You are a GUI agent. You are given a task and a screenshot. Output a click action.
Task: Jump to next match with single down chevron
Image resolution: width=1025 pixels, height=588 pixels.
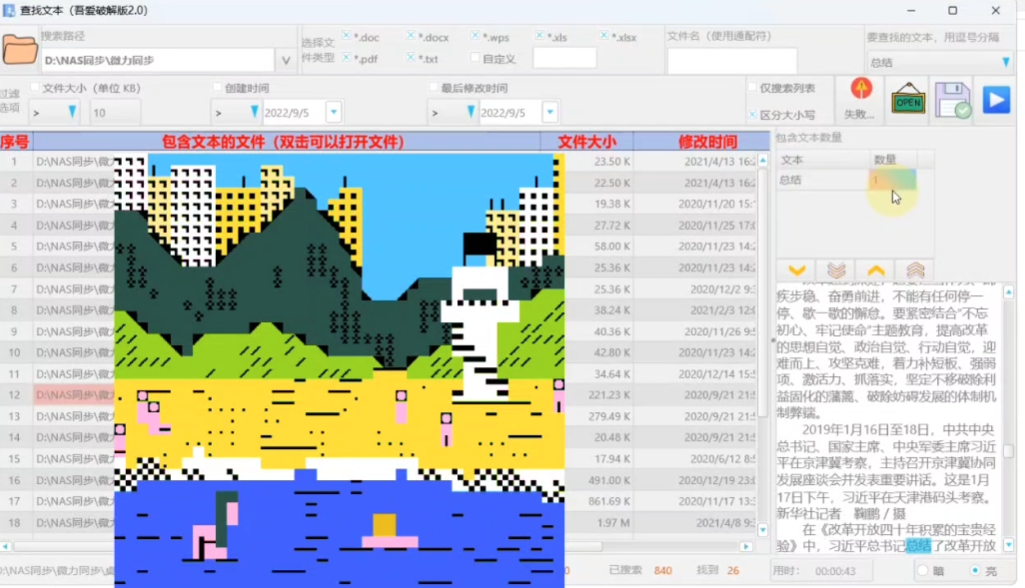tap(797, 270)
